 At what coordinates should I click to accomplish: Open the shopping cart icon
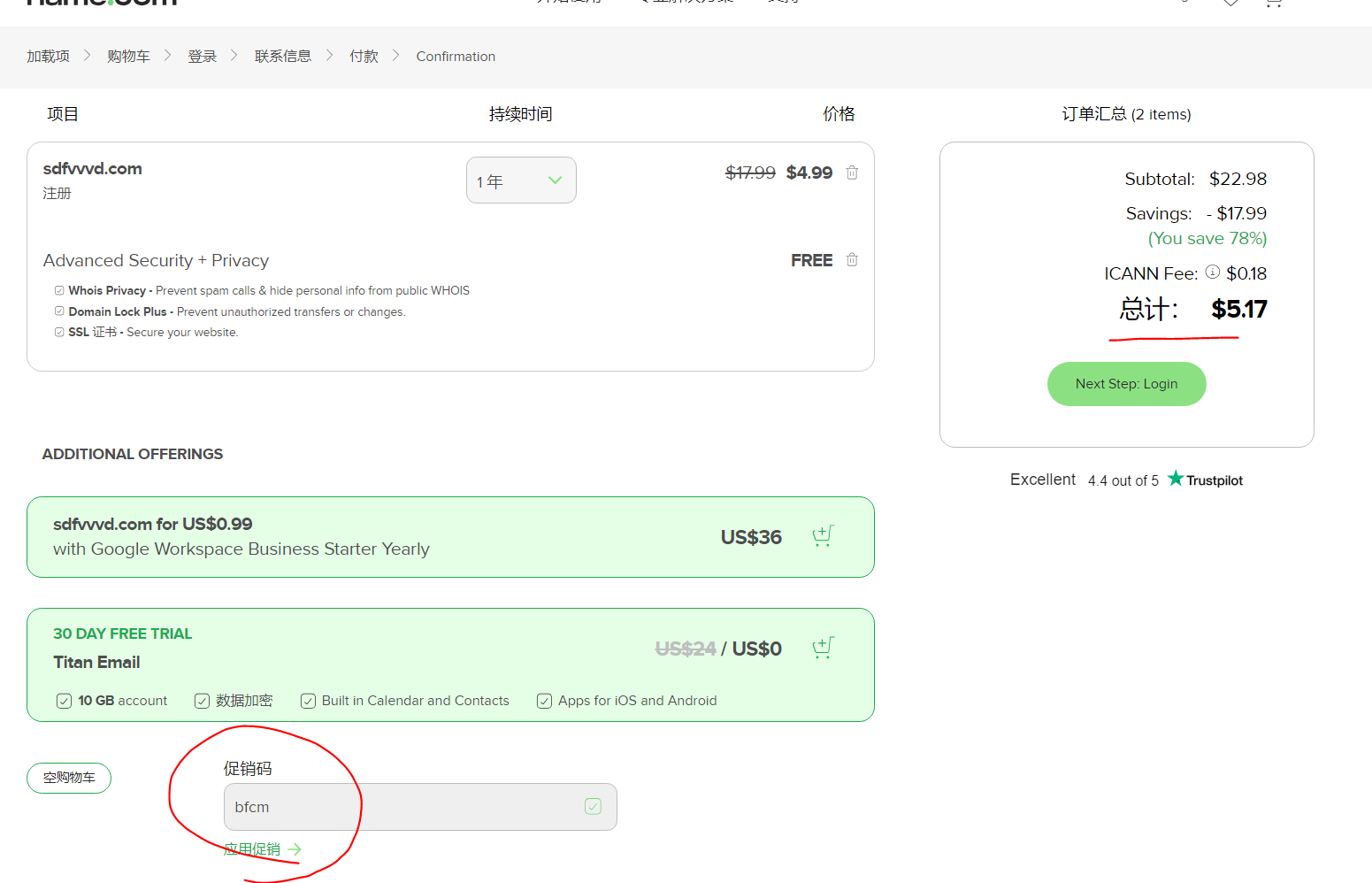click(1273, 4)
